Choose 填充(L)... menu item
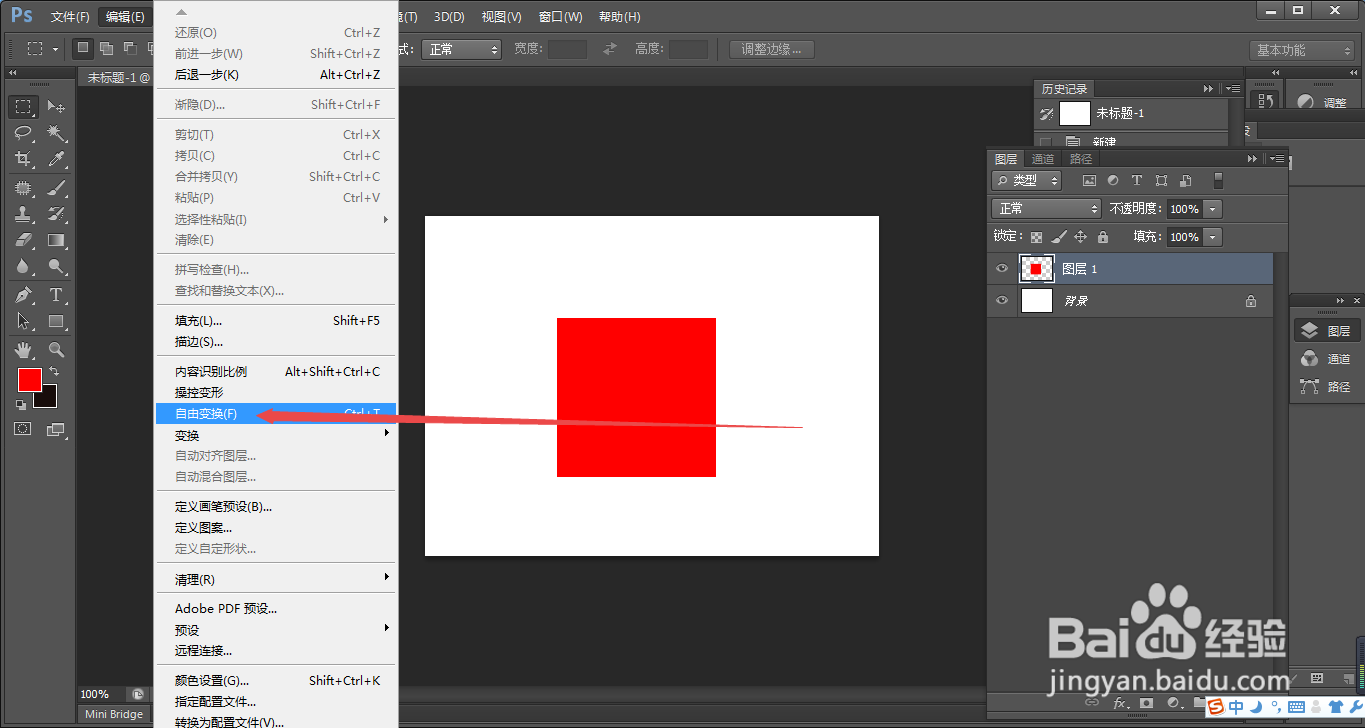 click(276, 321)
